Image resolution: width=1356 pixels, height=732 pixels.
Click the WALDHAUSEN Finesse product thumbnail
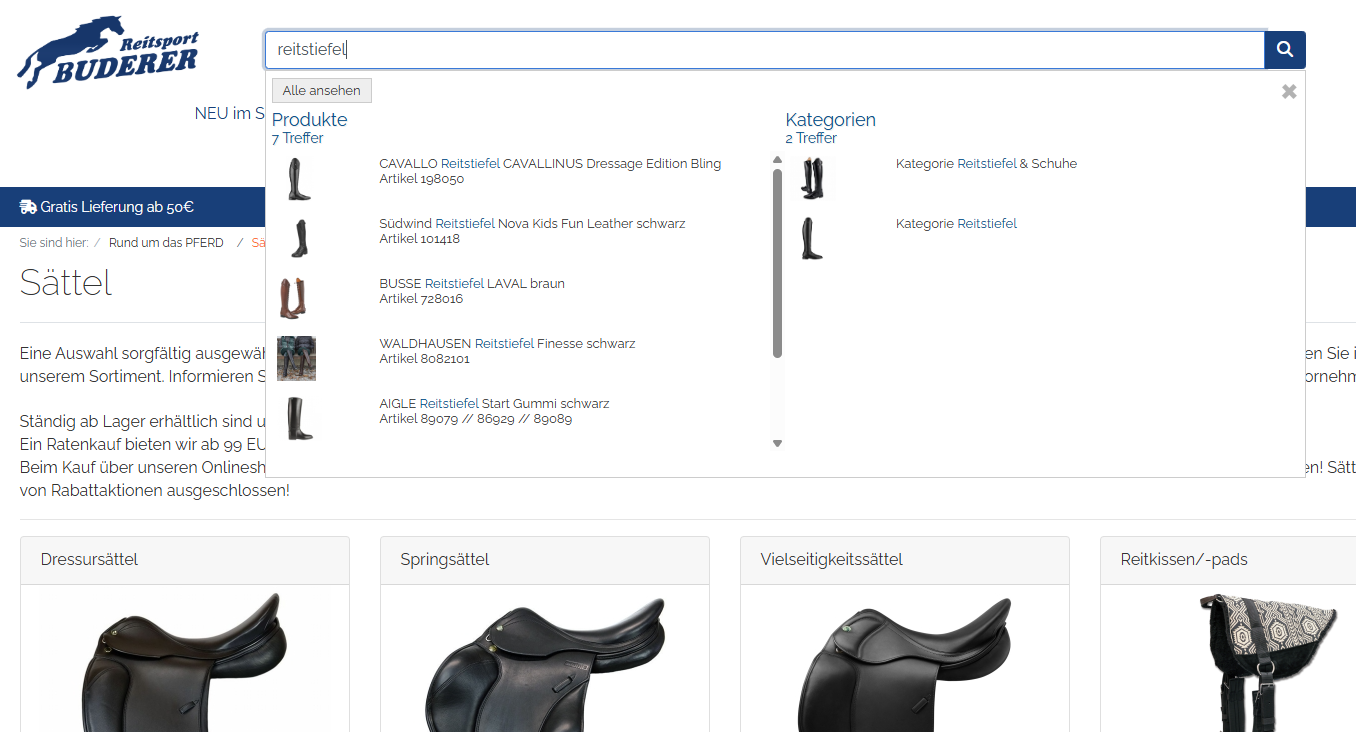[296, 358]
